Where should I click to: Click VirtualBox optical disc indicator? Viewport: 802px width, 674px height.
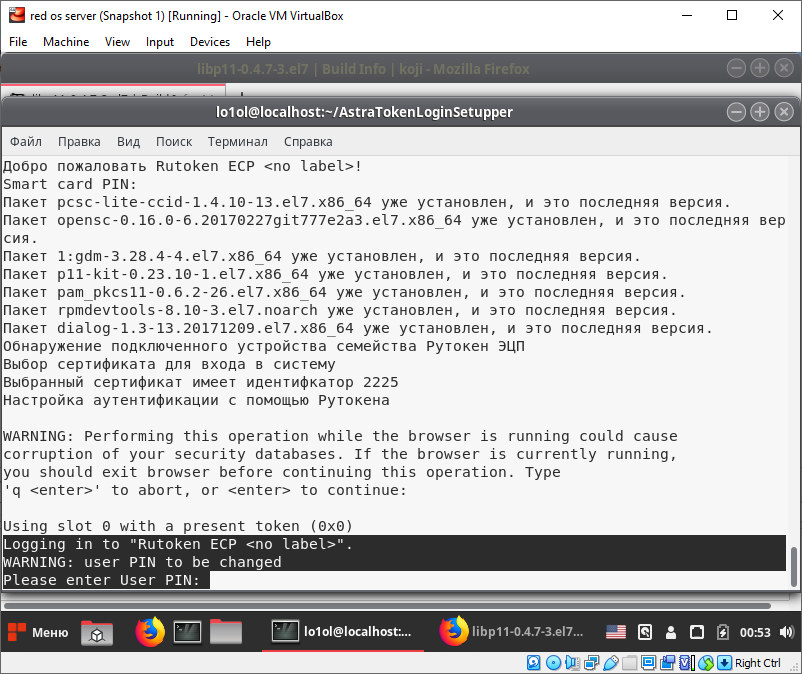[x=553, y=663]
